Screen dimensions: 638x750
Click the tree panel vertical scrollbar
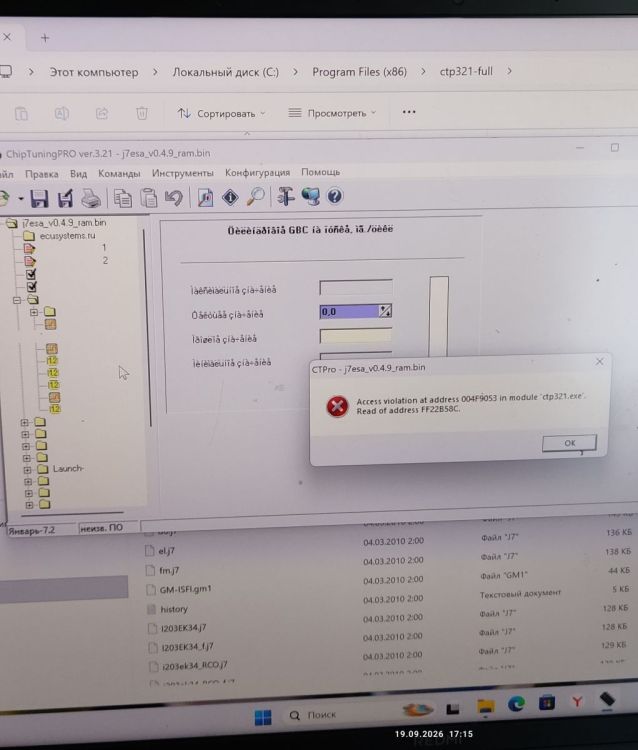147,328
